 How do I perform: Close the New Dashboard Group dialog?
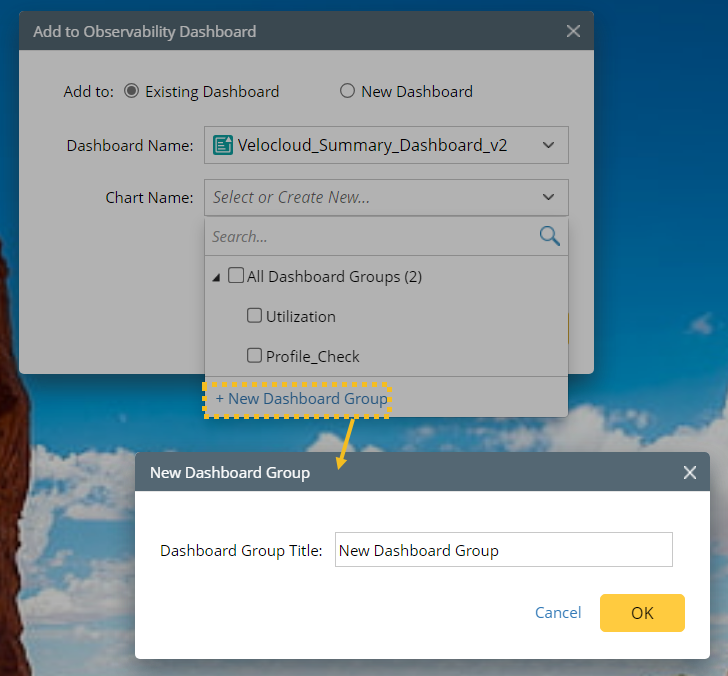[689, 472]
